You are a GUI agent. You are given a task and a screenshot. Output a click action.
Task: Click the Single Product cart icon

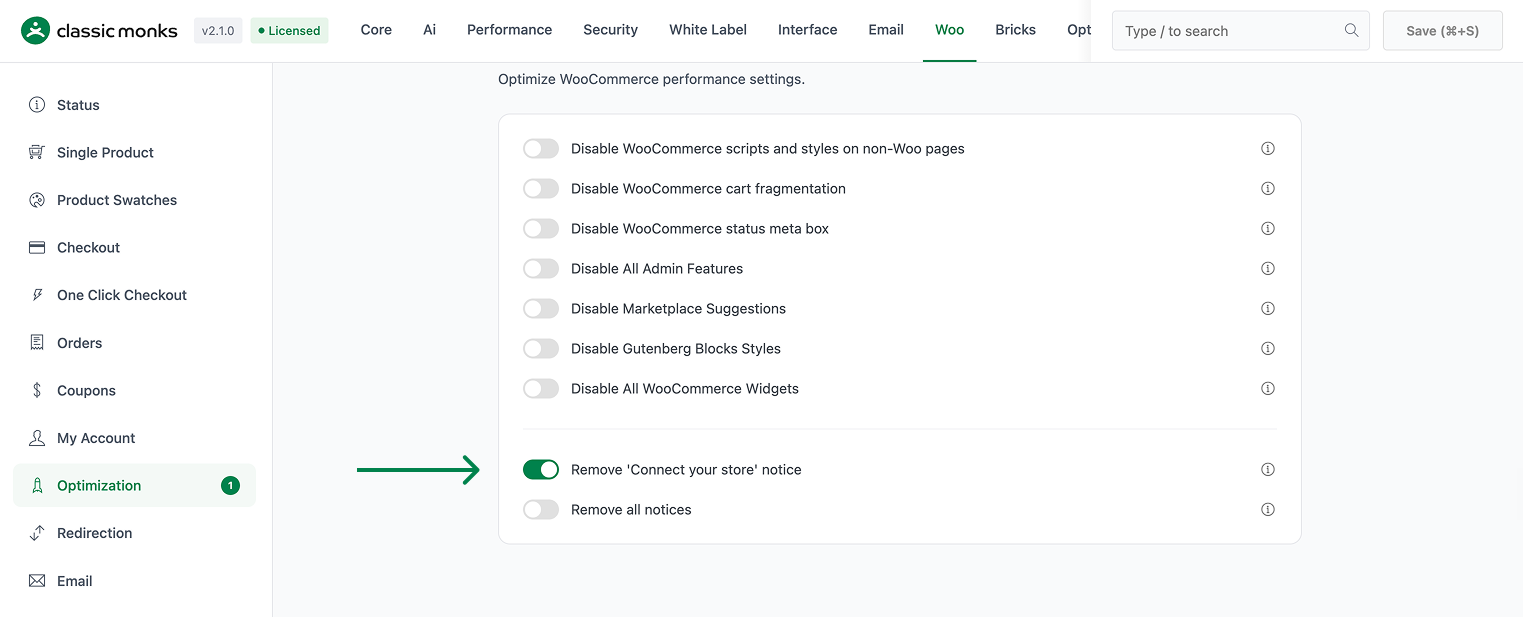(37, 152)
